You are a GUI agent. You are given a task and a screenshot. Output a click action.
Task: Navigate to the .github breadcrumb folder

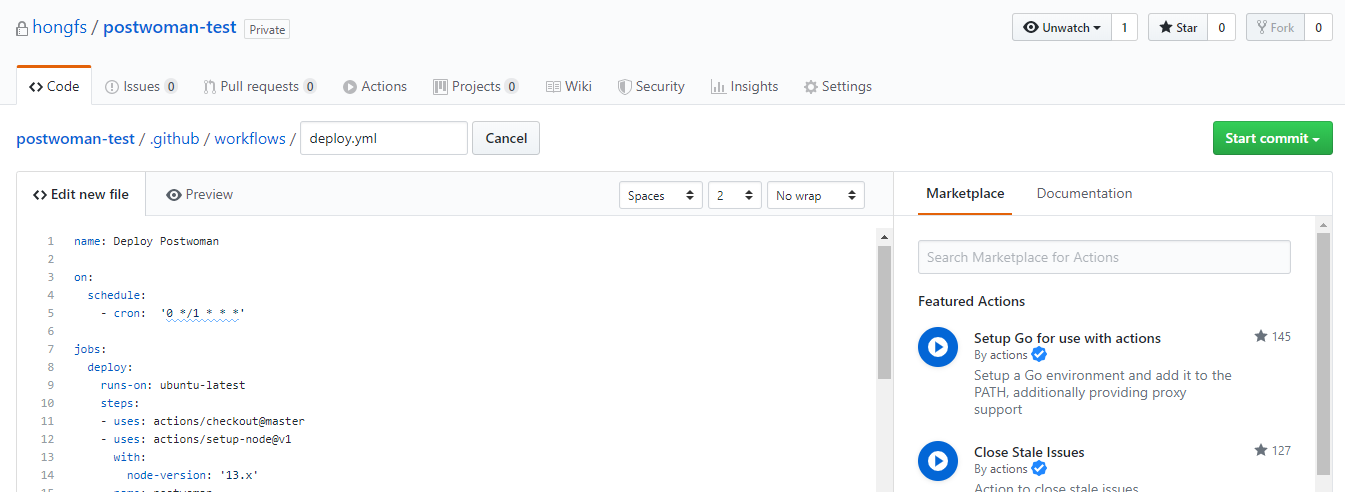175,139
